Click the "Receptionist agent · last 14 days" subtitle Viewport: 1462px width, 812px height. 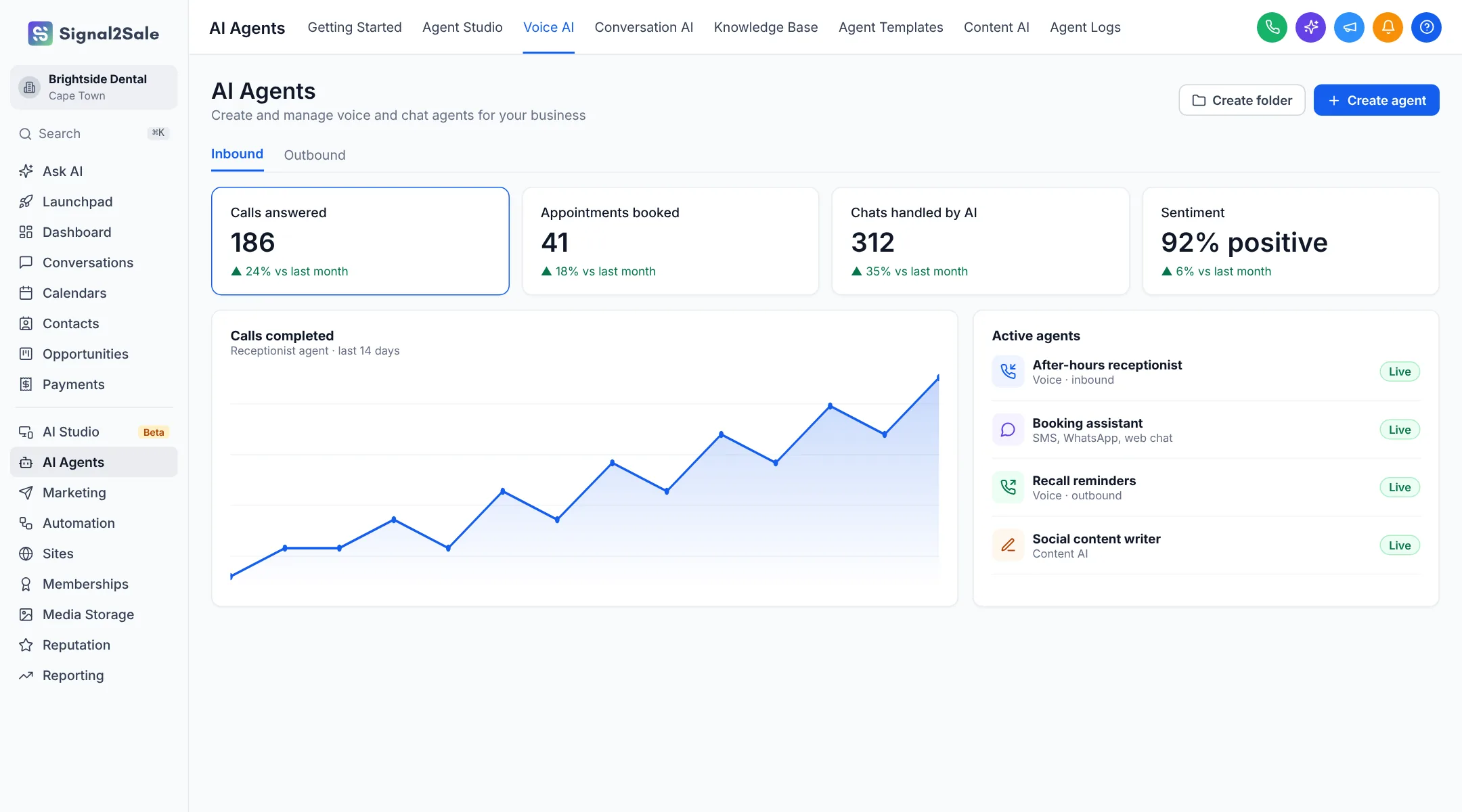[315, 351]
